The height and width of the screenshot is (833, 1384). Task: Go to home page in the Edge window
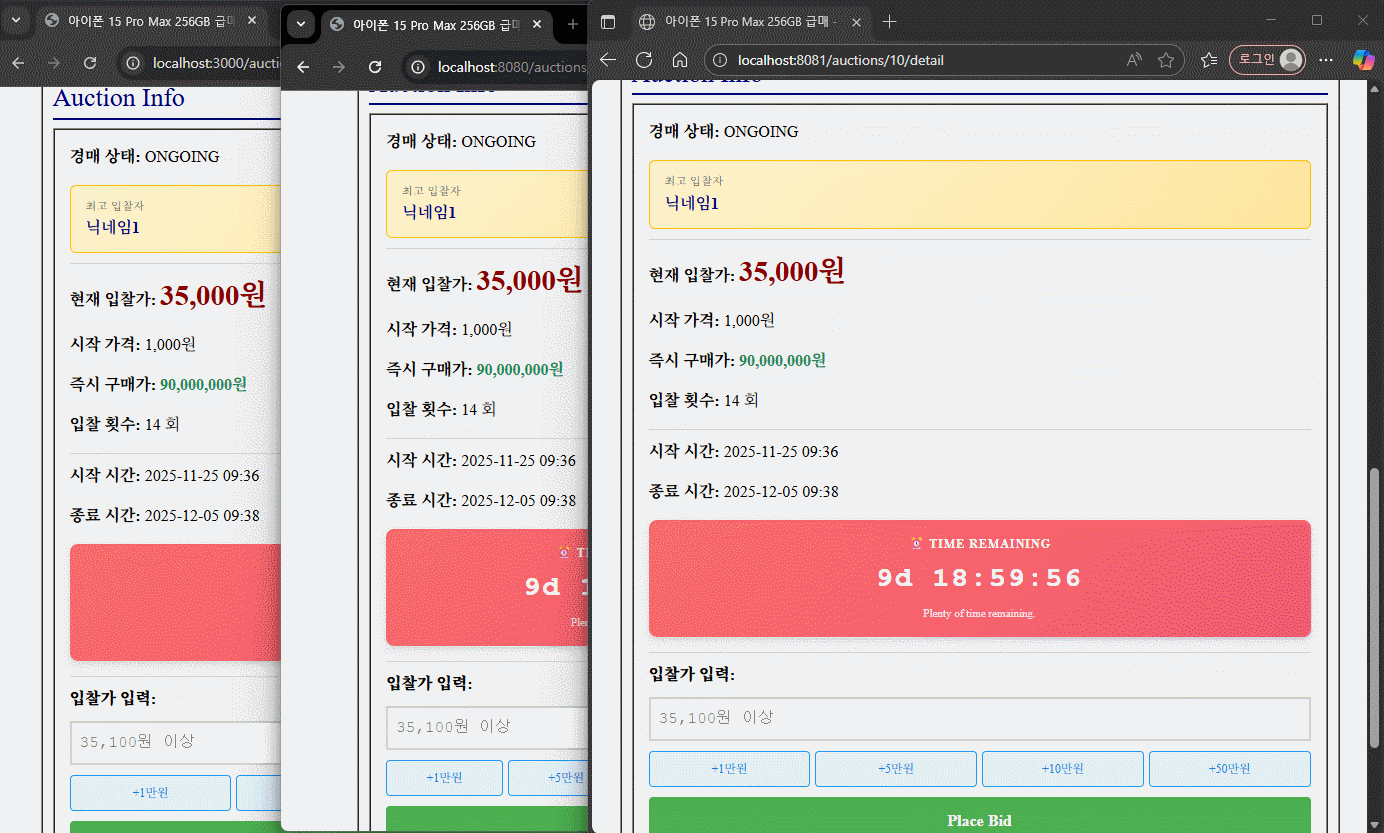click(x=680, y=60)
